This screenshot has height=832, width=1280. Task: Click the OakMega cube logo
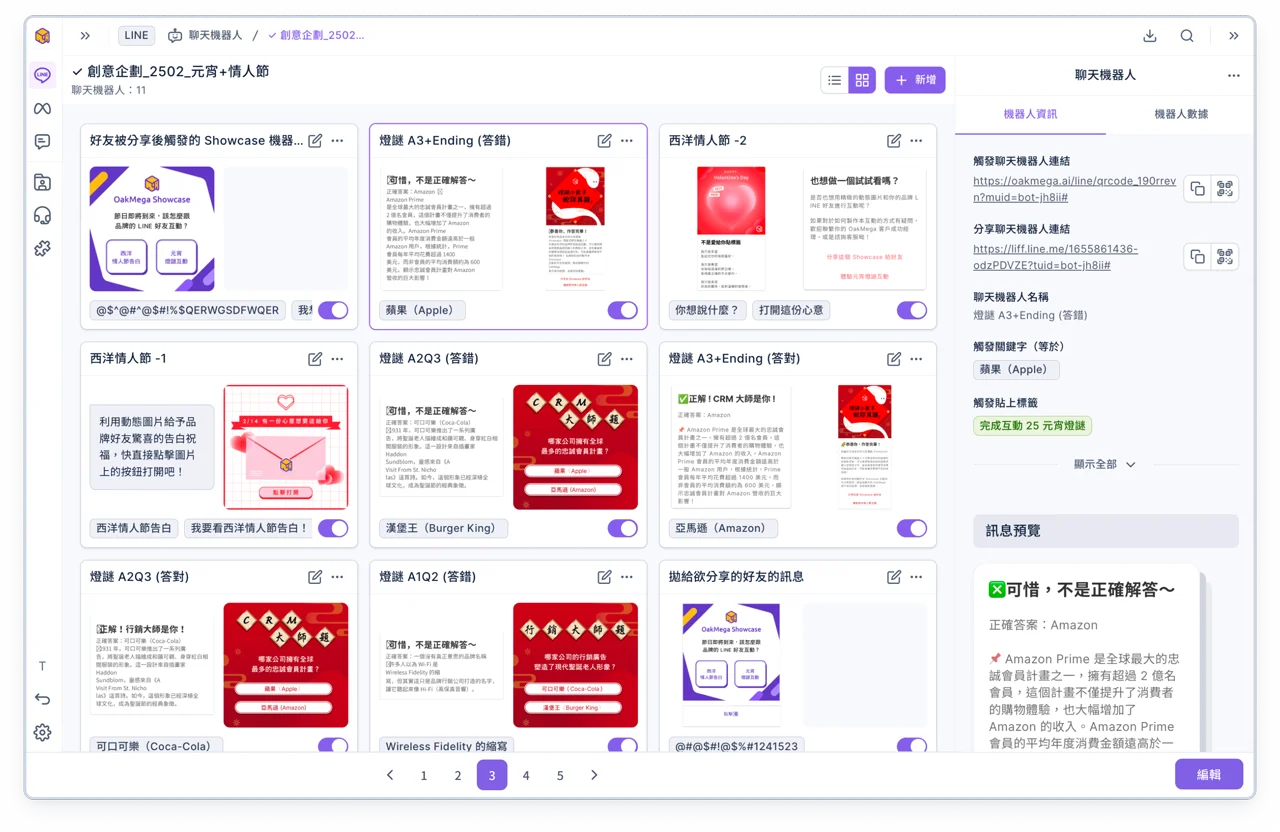42,36
